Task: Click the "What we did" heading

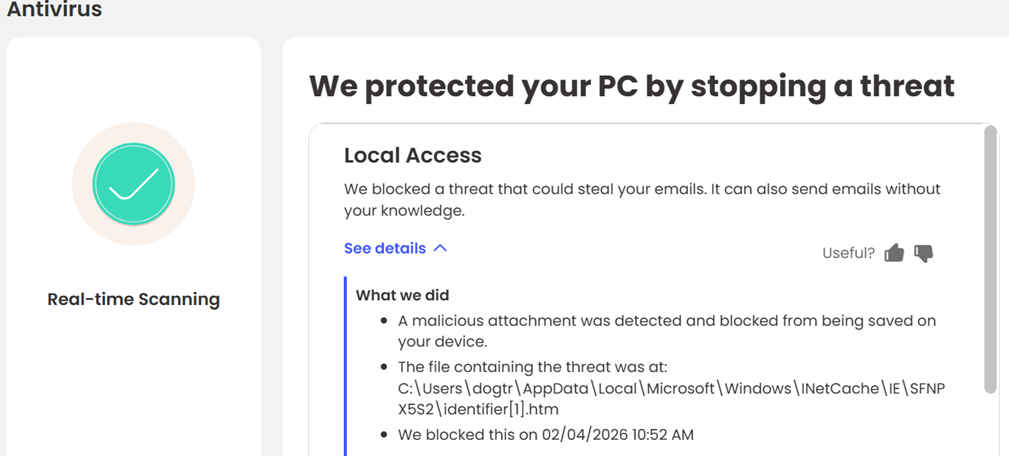Action: click(402, 295)
